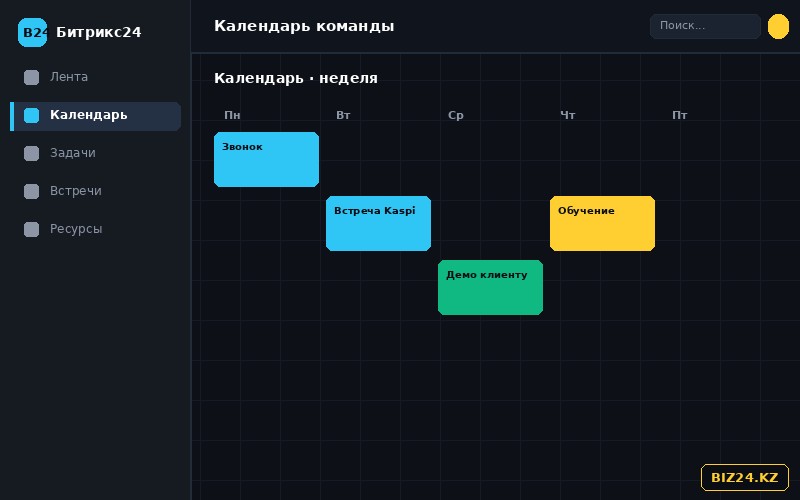This screenshot has height=500, width=800.
Task: Focus the Поиск search field
Action: [705, 26]
